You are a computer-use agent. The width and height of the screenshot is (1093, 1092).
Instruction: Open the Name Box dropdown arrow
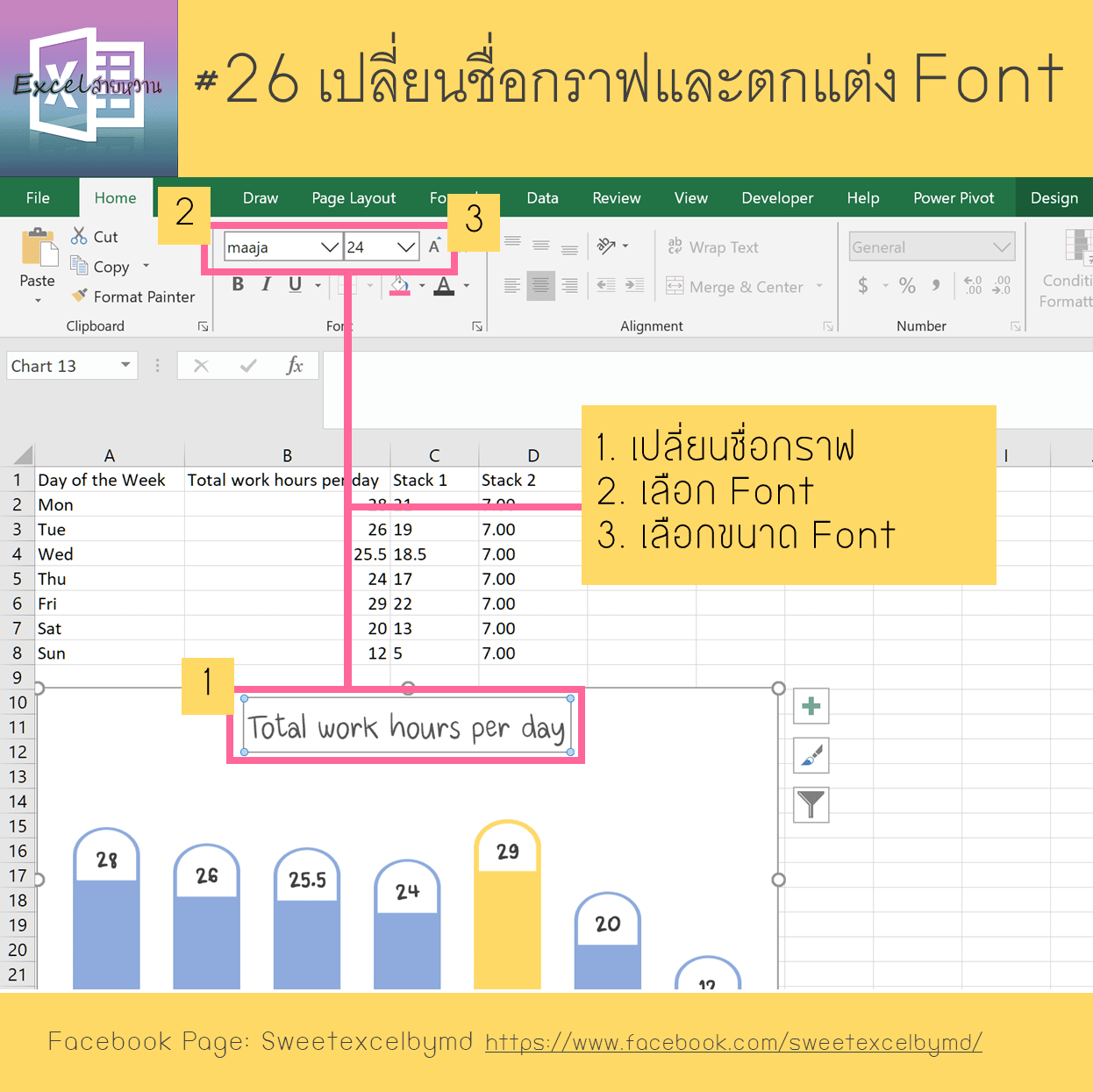[x=125, y=365]
